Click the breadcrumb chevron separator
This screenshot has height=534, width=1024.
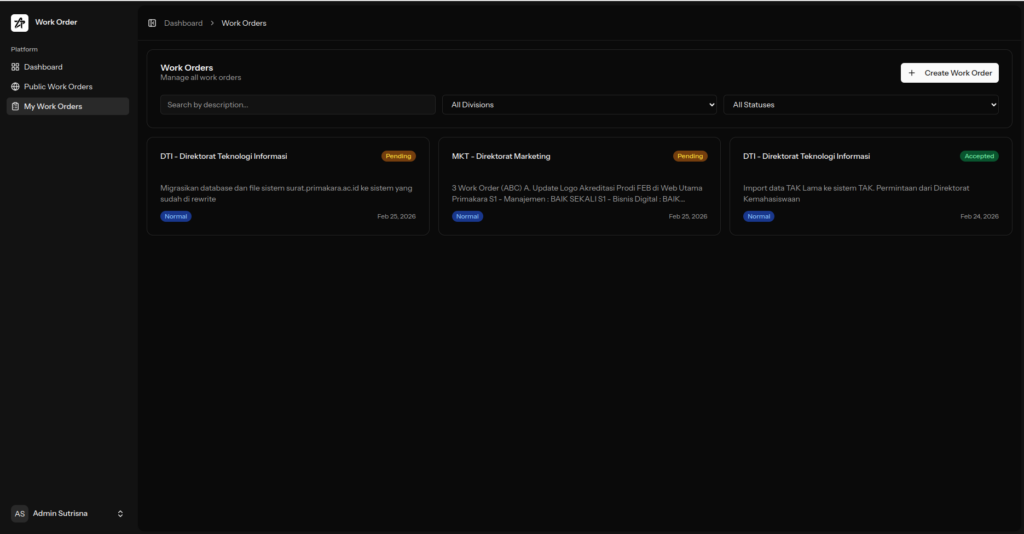point(212,23)
